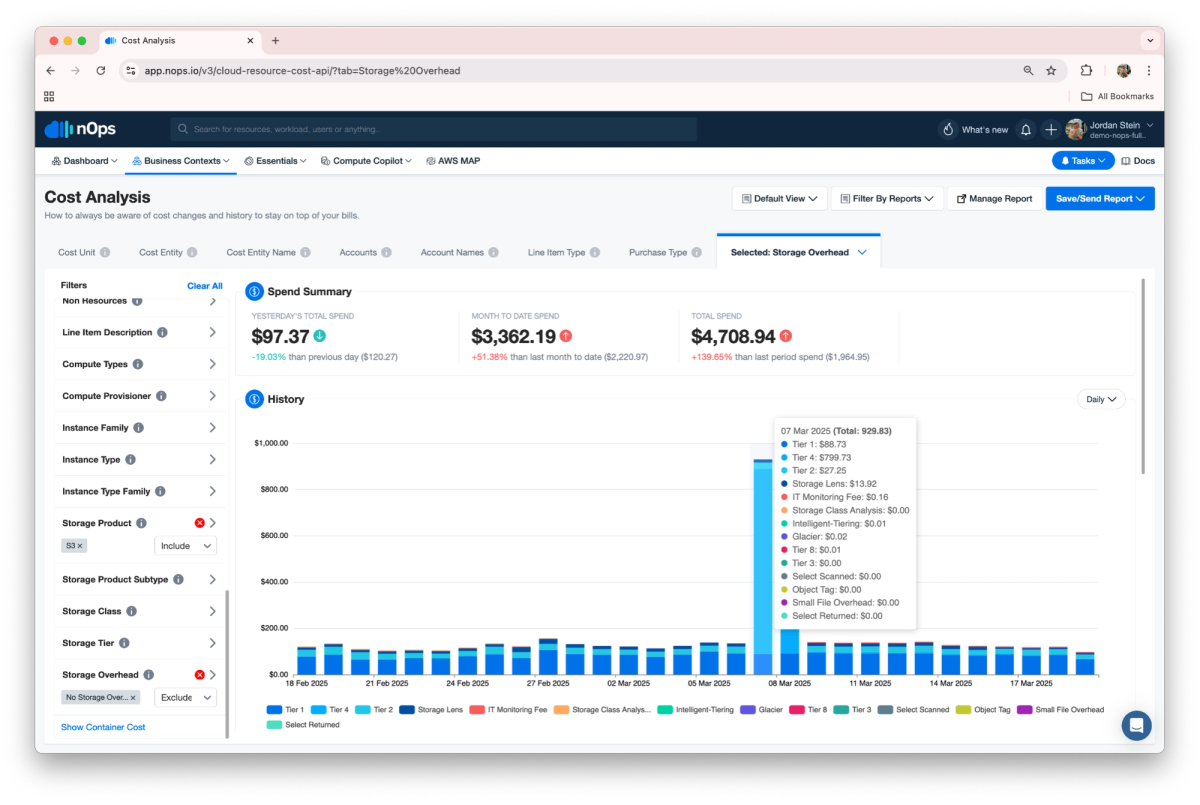Click the Spend Summary info icon
Image resolution: width=1200 pixels, height=805 pixels.
click(254, 291)
